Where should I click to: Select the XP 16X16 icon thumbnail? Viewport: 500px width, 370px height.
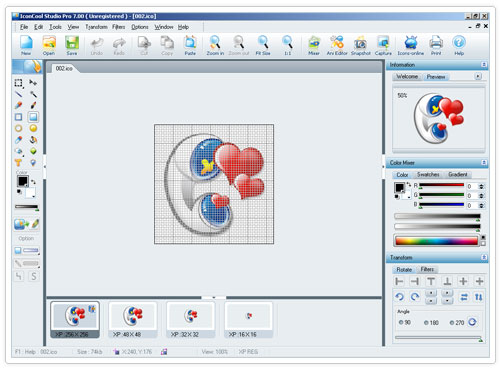click(249, 320)
